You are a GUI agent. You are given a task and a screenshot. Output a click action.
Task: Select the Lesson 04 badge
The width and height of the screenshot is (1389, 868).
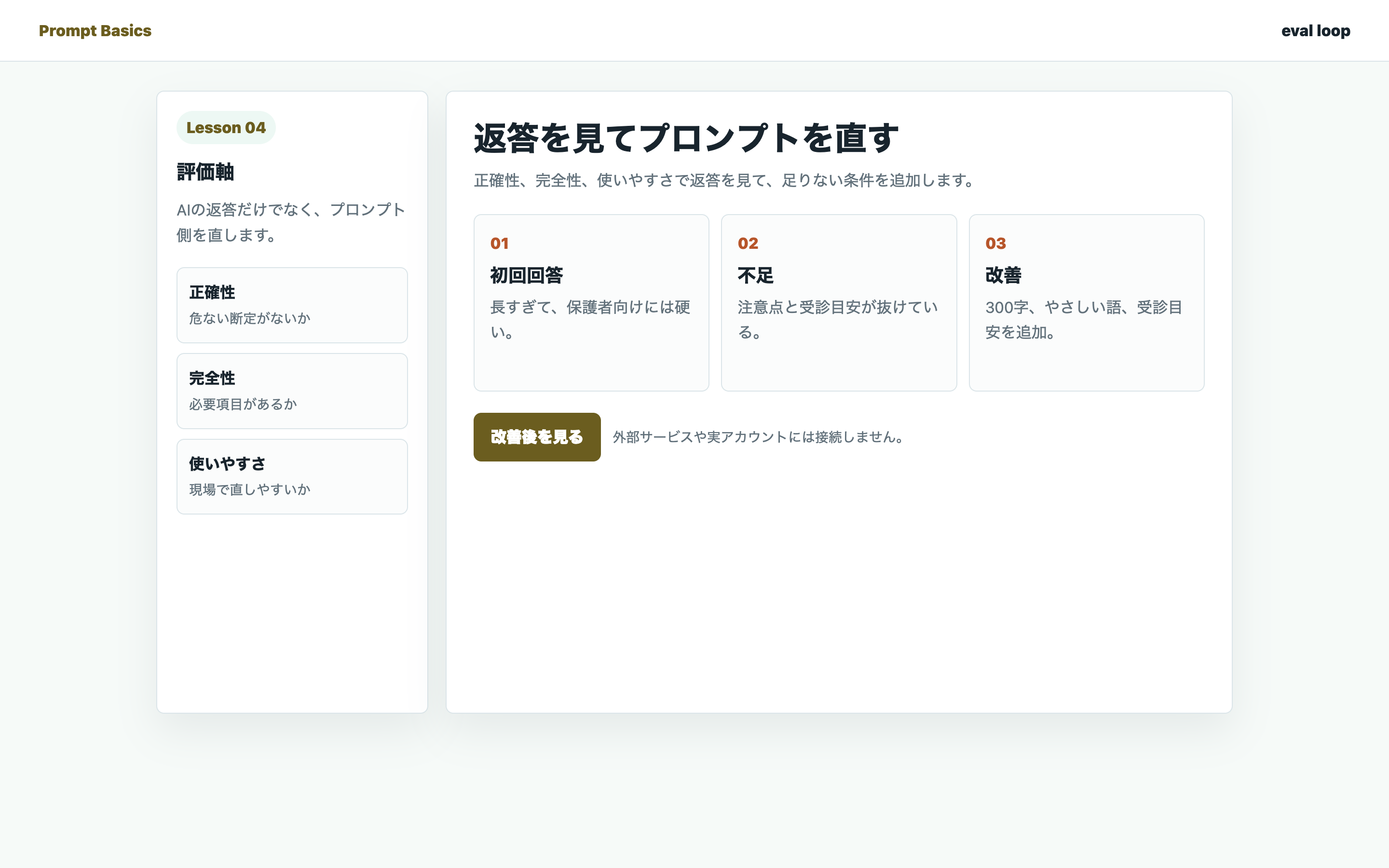click(x=226, y=127)
